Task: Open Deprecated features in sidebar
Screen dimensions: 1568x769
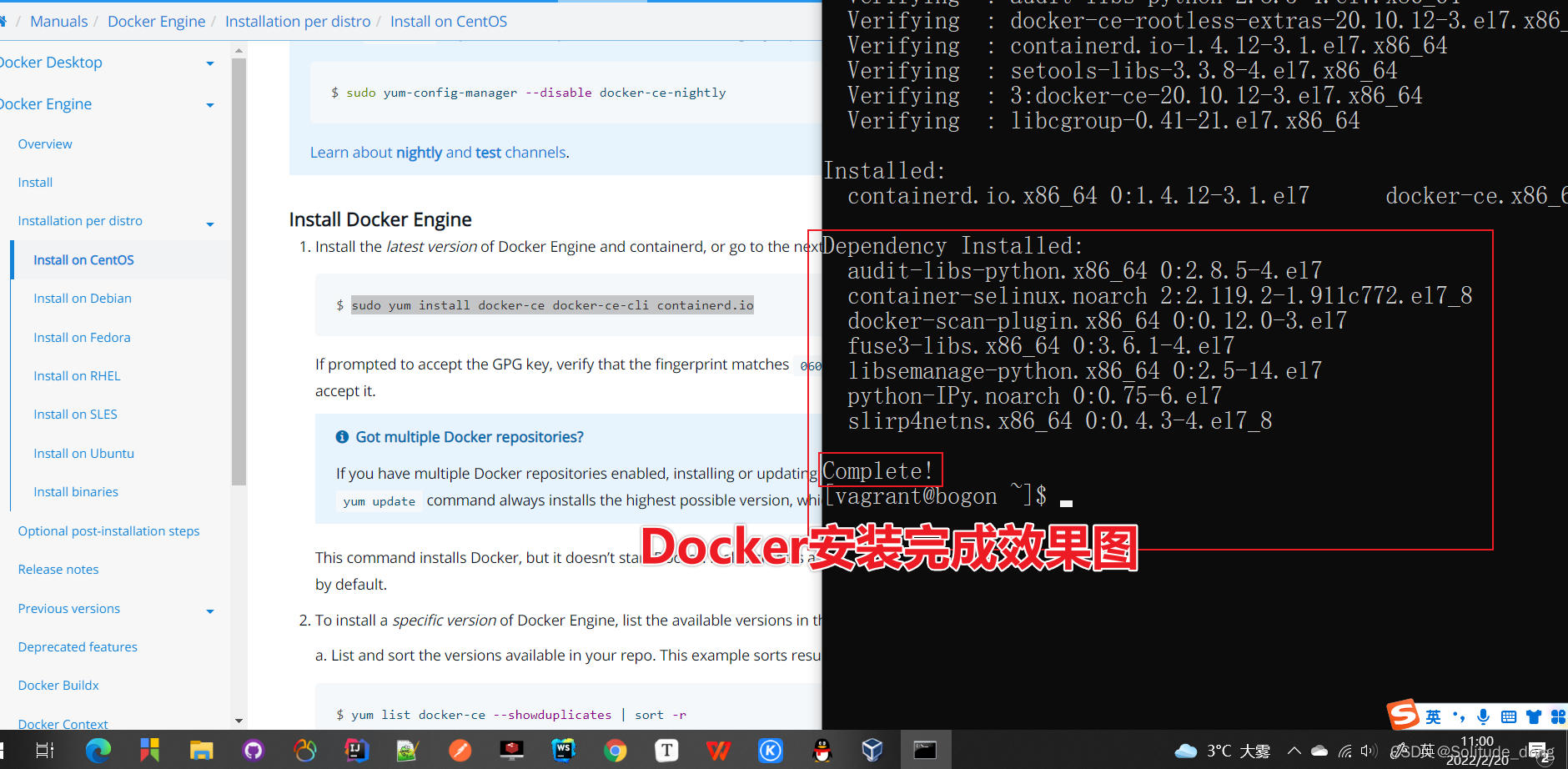Action: [x=78, y=646]
